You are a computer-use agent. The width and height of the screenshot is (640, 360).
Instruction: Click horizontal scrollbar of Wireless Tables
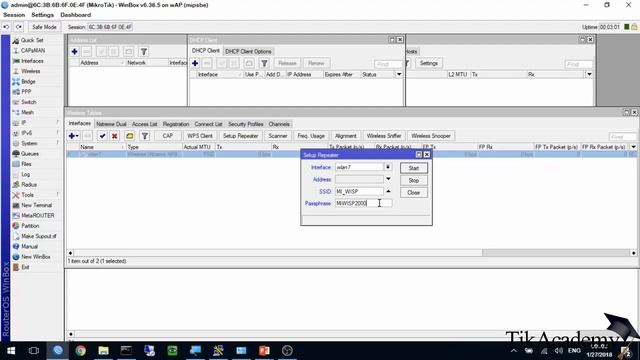pos(351,253)
